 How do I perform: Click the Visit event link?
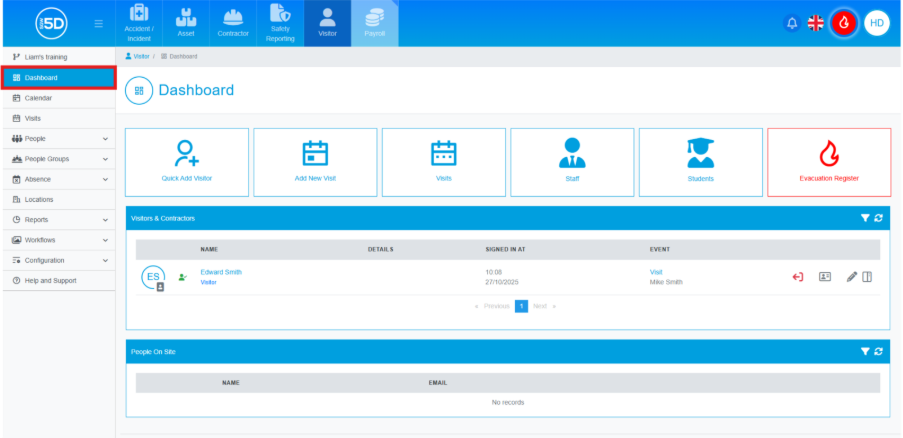(x=656, y=272)
